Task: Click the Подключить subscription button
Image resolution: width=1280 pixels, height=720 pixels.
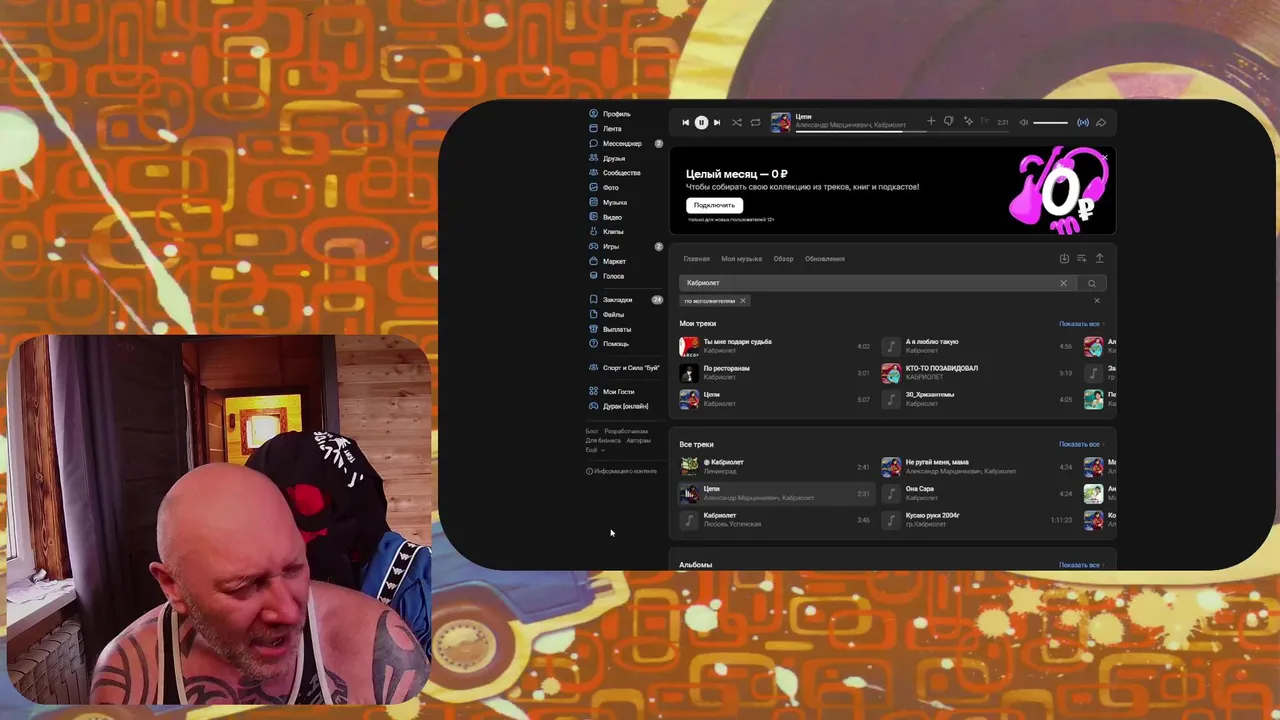Action: (714, 205)
